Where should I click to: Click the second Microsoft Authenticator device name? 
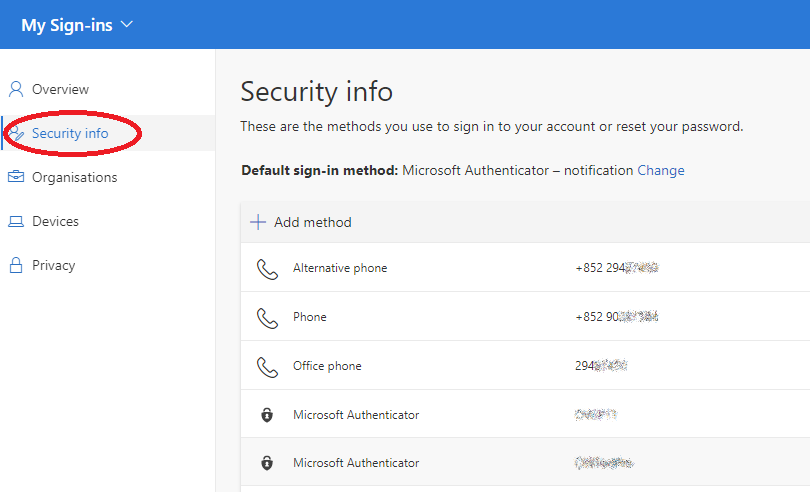[604, 463]
